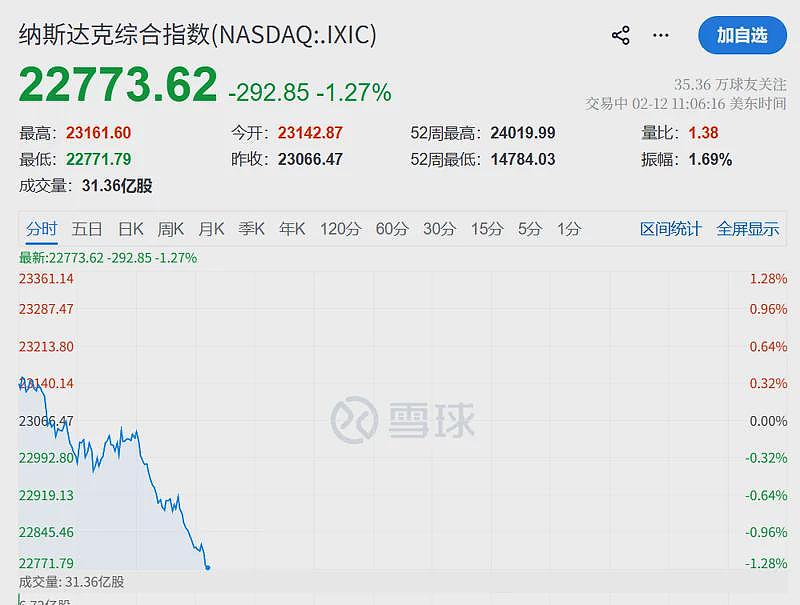Image resolution: width=800 pixels, height=605 pixels.
Task: Click the 成交量 value 31.36亿股 in stats
Action: point(117,186)
